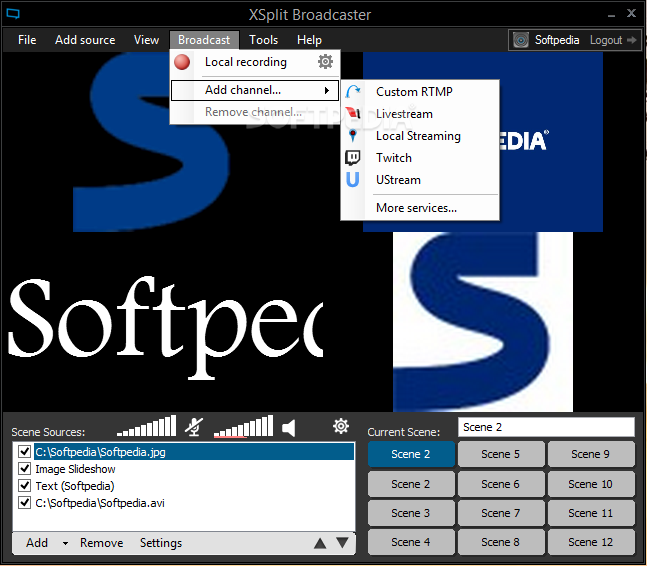Switch to the highlighted Scene 2 button
Image resolution: width=647 pixels, height=566 pixels.
[x=411, y=454]
